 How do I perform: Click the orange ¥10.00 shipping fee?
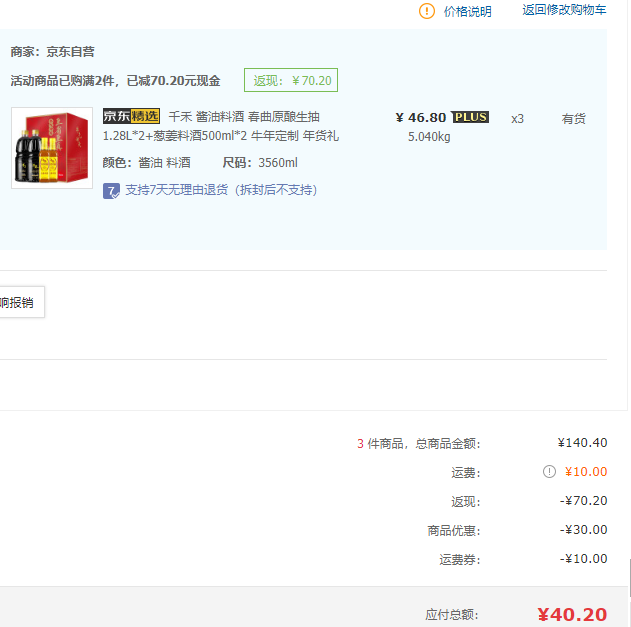pyautogui.click(x=585, y=472)
